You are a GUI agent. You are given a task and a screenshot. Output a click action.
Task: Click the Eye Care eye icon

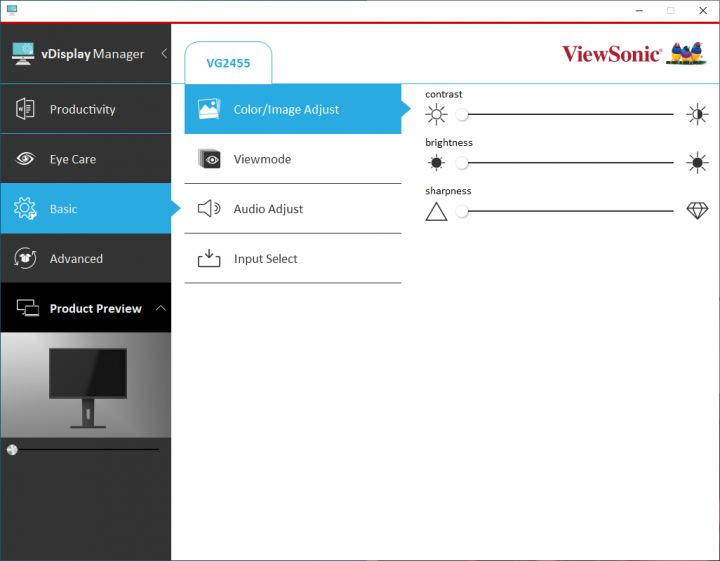(x=25, y=159)
